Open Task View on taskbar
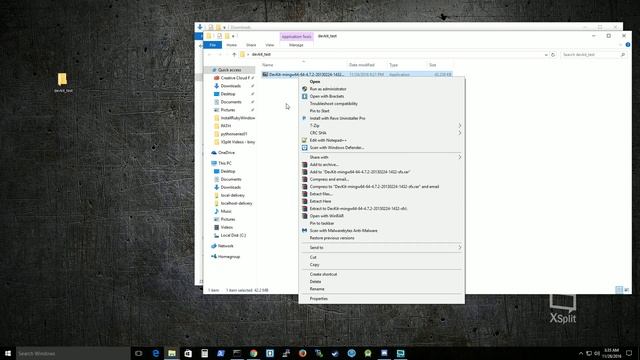 [139, 353]
